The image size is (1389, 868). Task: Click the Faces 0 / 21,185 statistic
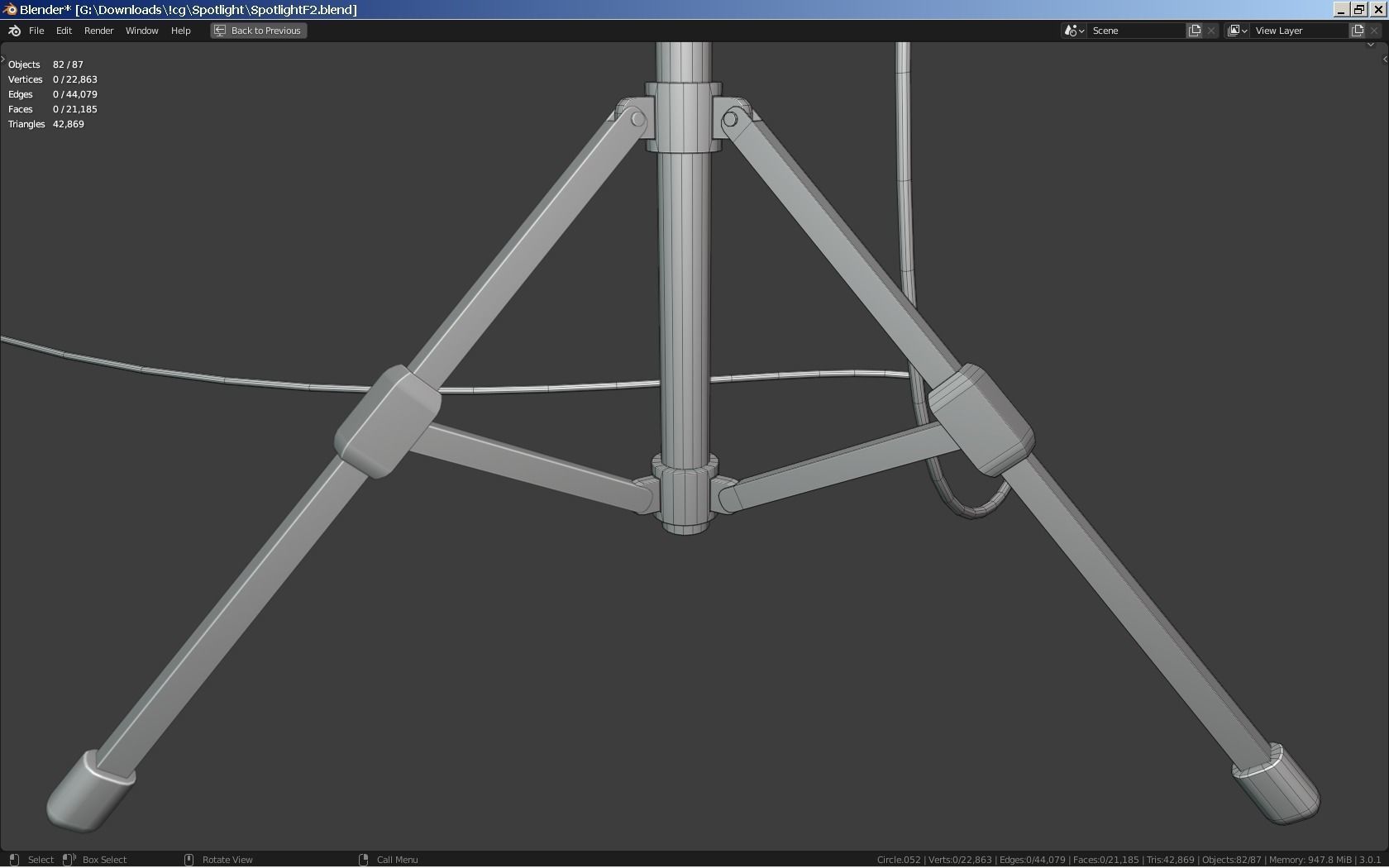53,109
